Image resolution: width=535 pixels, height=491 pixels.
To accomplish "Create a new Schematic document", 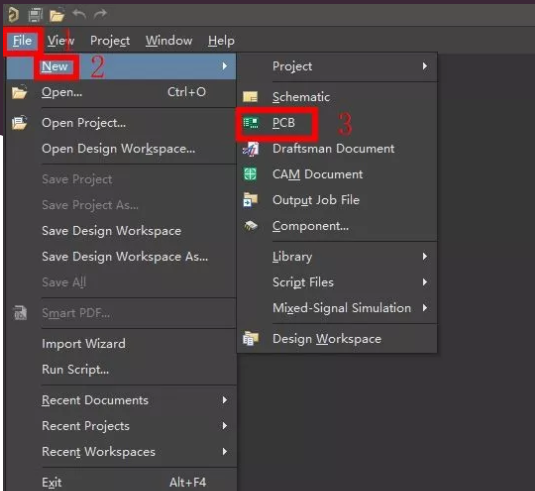I will [x=337, y=97].
